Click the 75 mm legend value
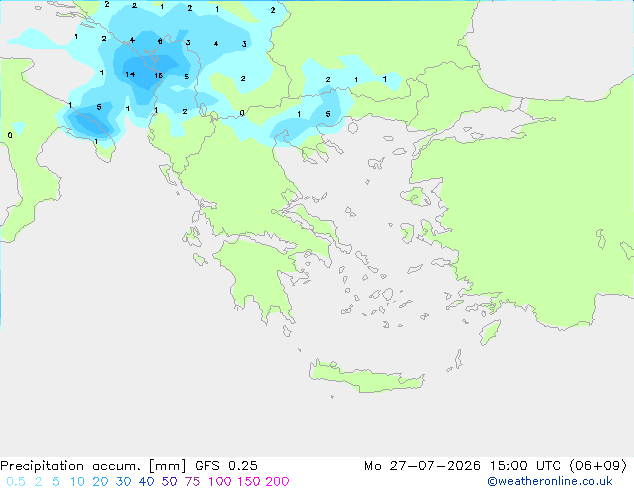Image resolution: width=634 pixels, height=490 pixels. 192,482
